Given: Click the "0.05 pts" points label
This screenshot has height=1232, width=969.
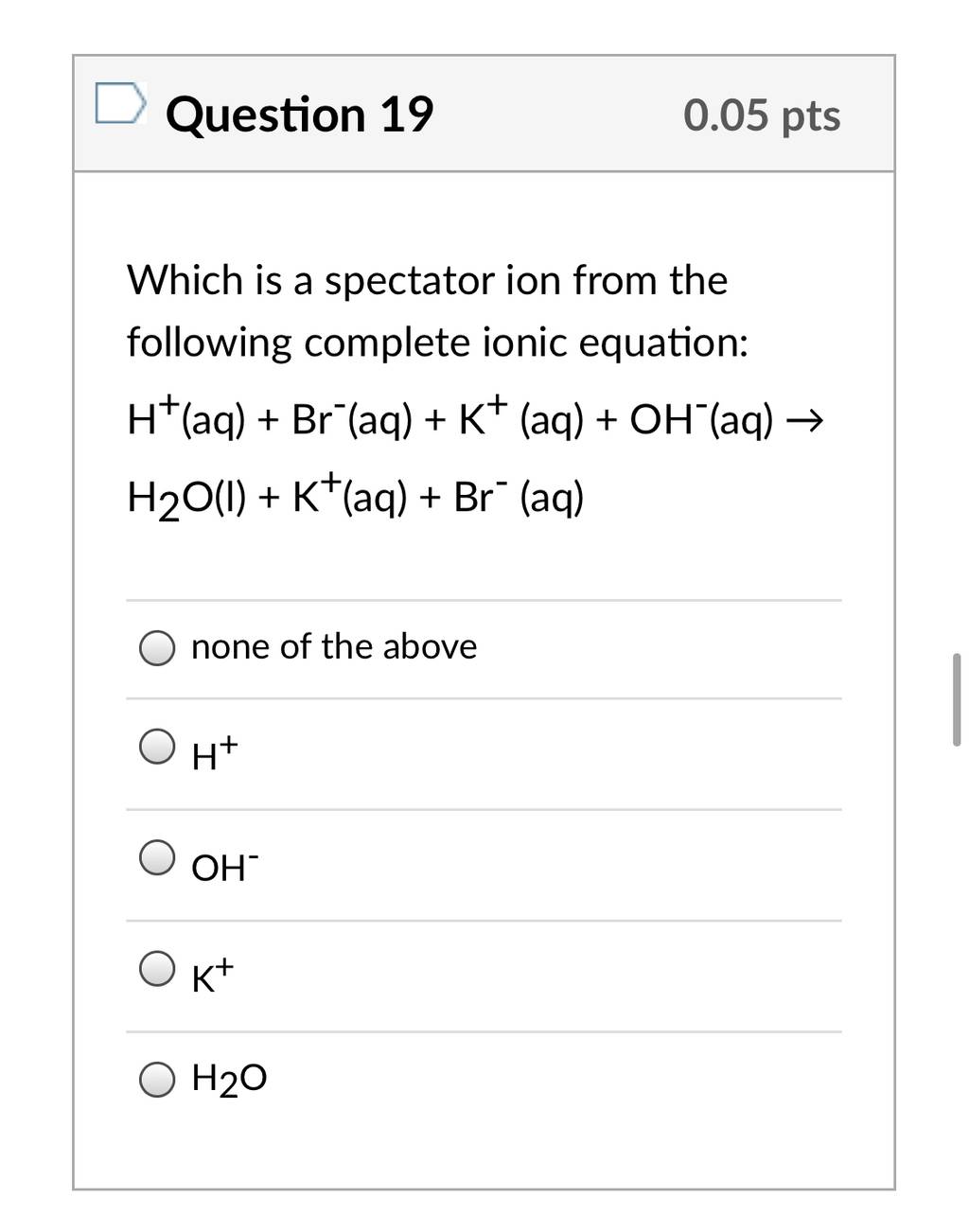Looking at the screenshot, I should click(x=762, y=115).
